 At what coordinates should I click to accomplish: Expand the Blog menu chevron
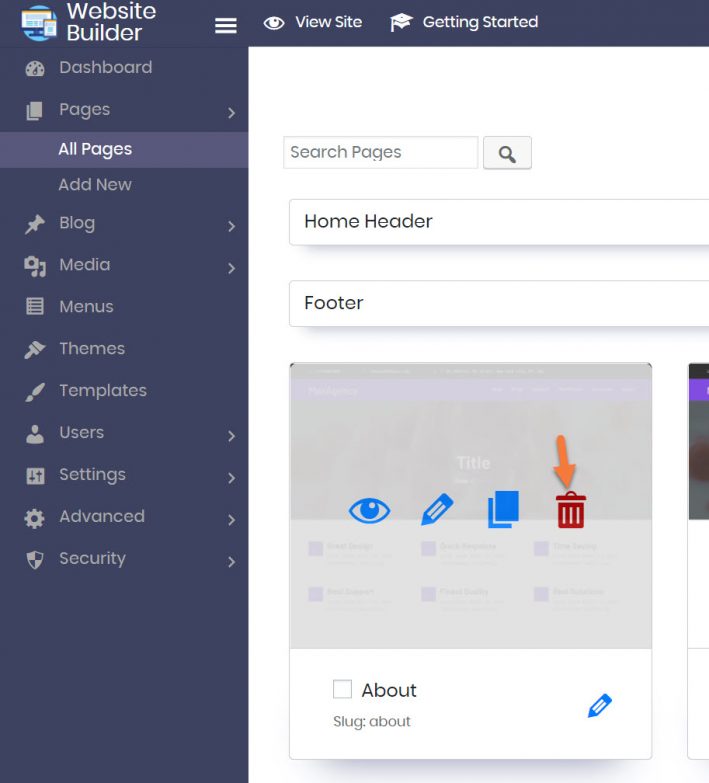click(231, 226)
